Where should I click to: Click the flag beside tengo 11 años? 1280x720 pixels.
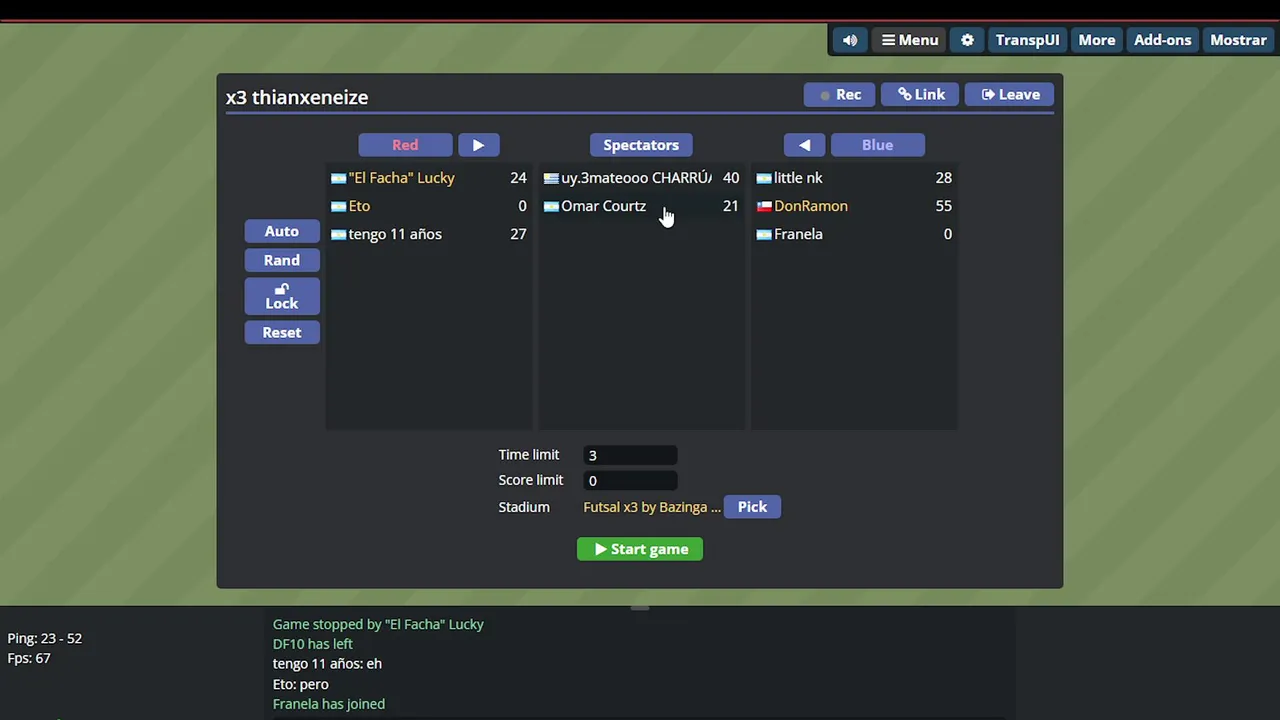coord(338,234)
